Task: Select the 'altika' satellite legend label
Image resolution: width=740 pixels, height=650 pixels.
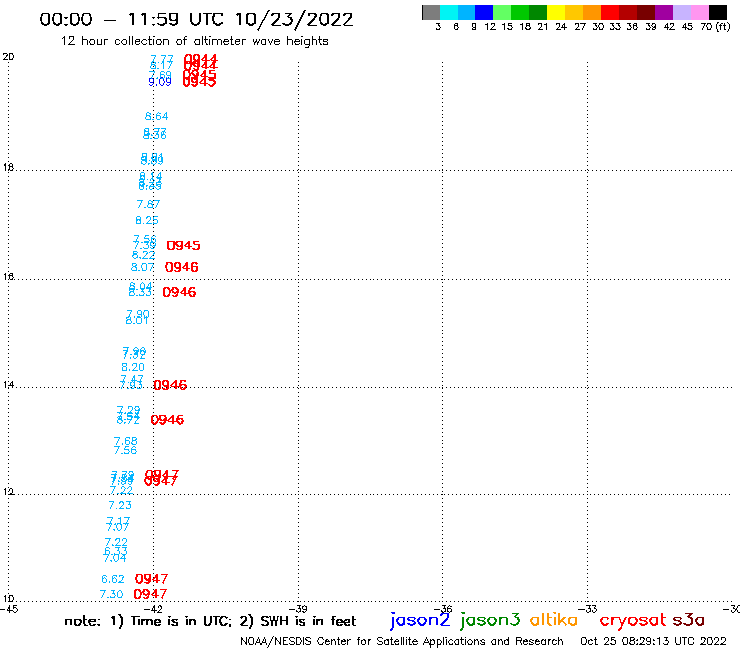Action: (x=554, y=620)
